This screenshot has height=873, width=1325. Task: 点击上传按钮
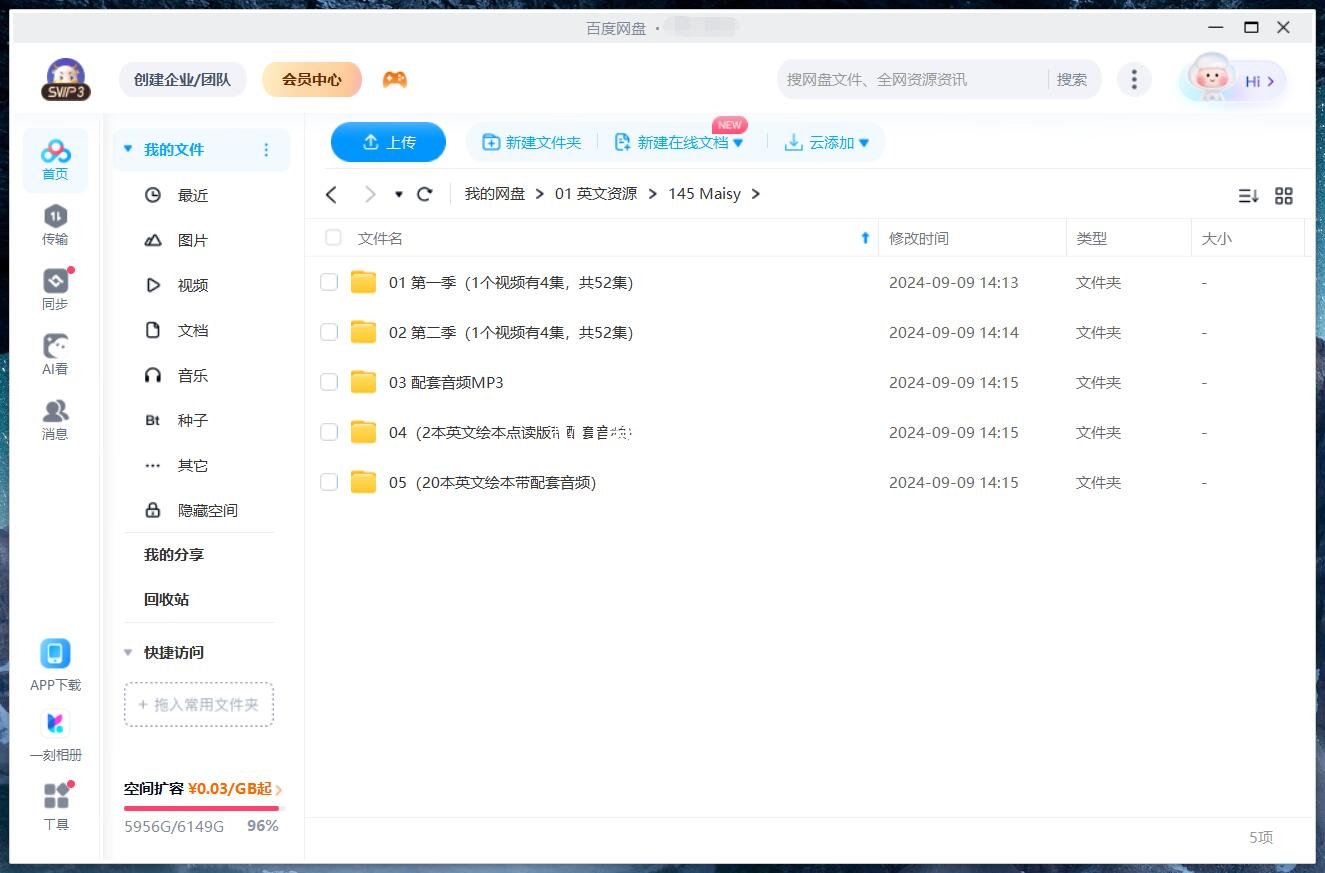(x=388, y=142)
